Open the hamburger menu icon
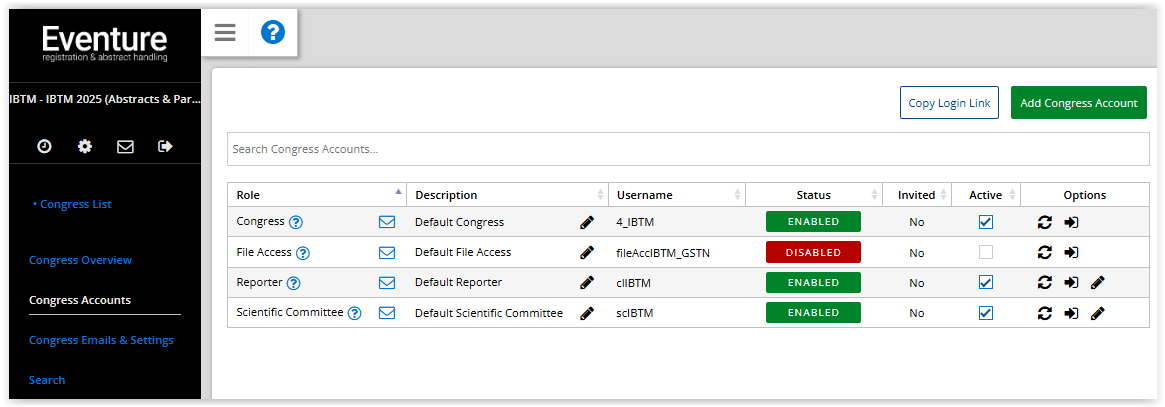The height and width of the screenshot is (407, 1165). (x=225, y=33)
